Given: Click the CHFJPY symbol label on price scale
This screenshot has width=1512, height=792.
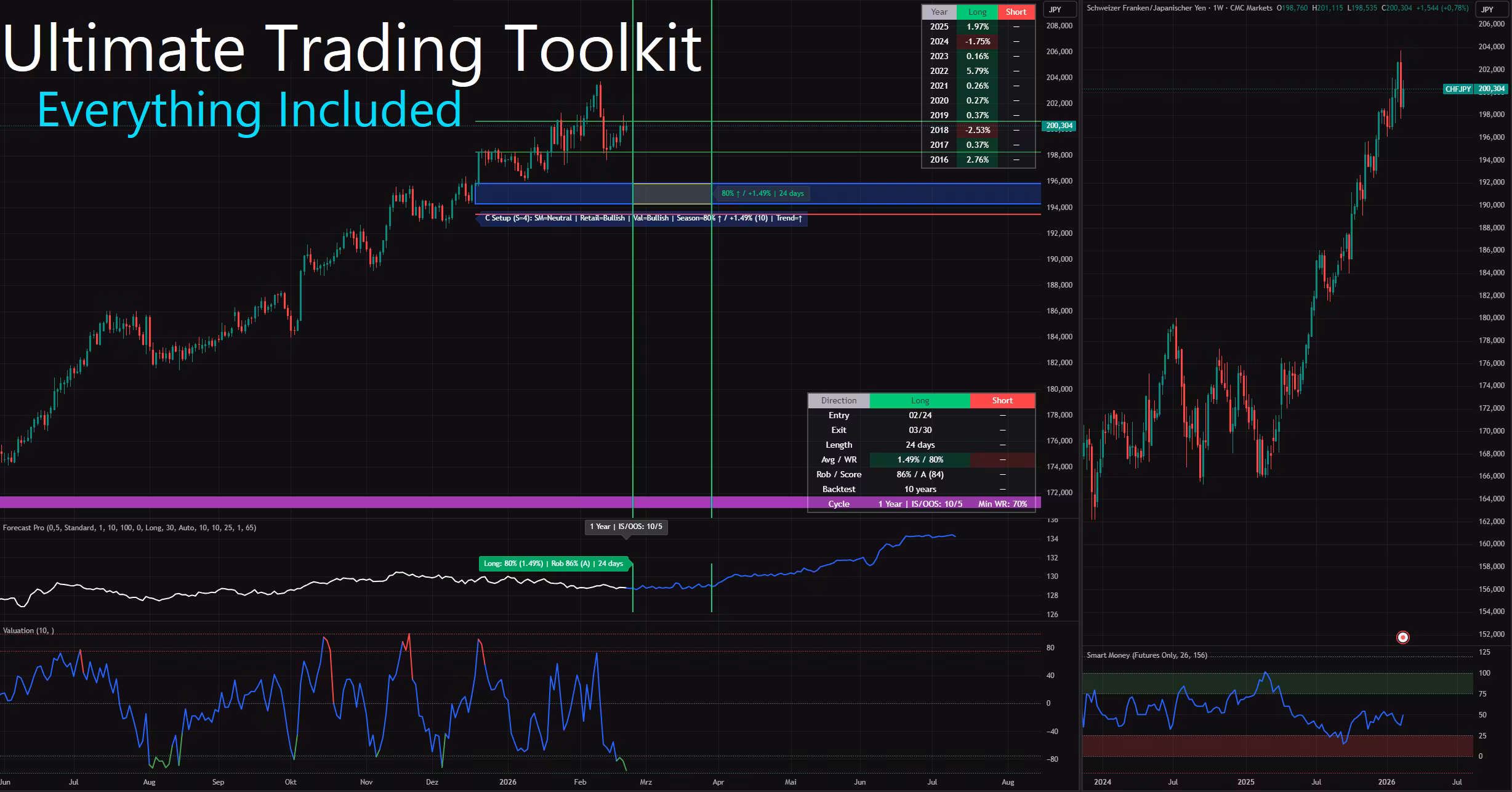Looking at the screenshot, I should pyautogui.click(x=1458, y=89).
